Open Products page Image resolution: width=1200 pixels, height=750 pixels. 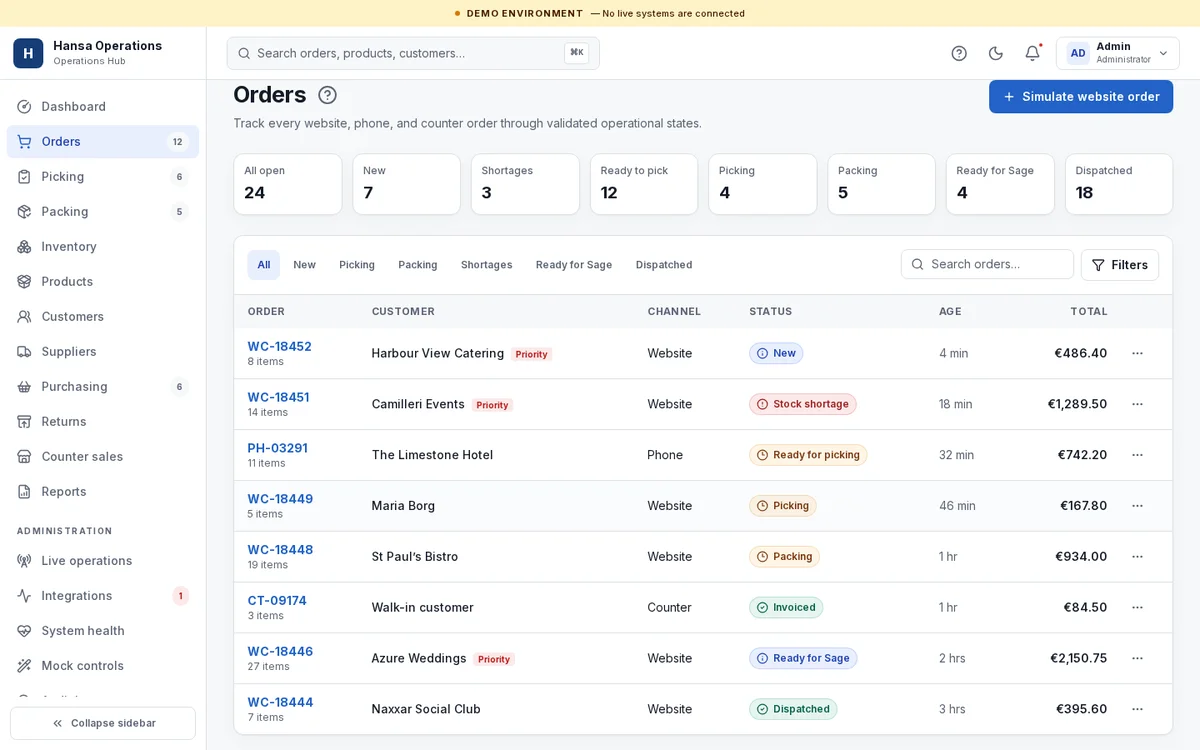(103, 282)
